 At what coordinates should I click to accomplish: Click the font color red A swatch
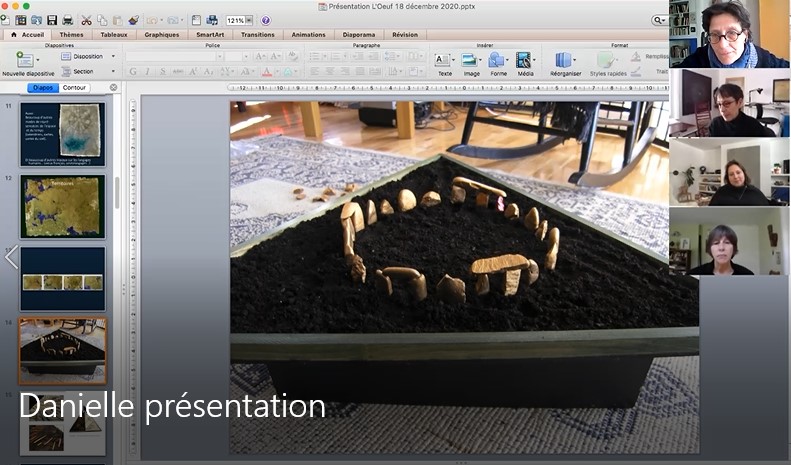coord(267,72)
